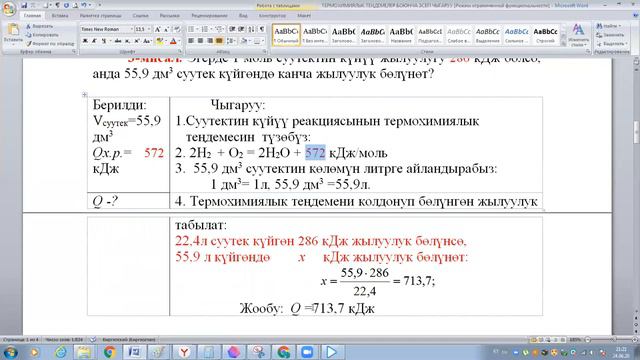Save the document from the quick access toolbar
The image size is (640, 360).
pos(24,5)
